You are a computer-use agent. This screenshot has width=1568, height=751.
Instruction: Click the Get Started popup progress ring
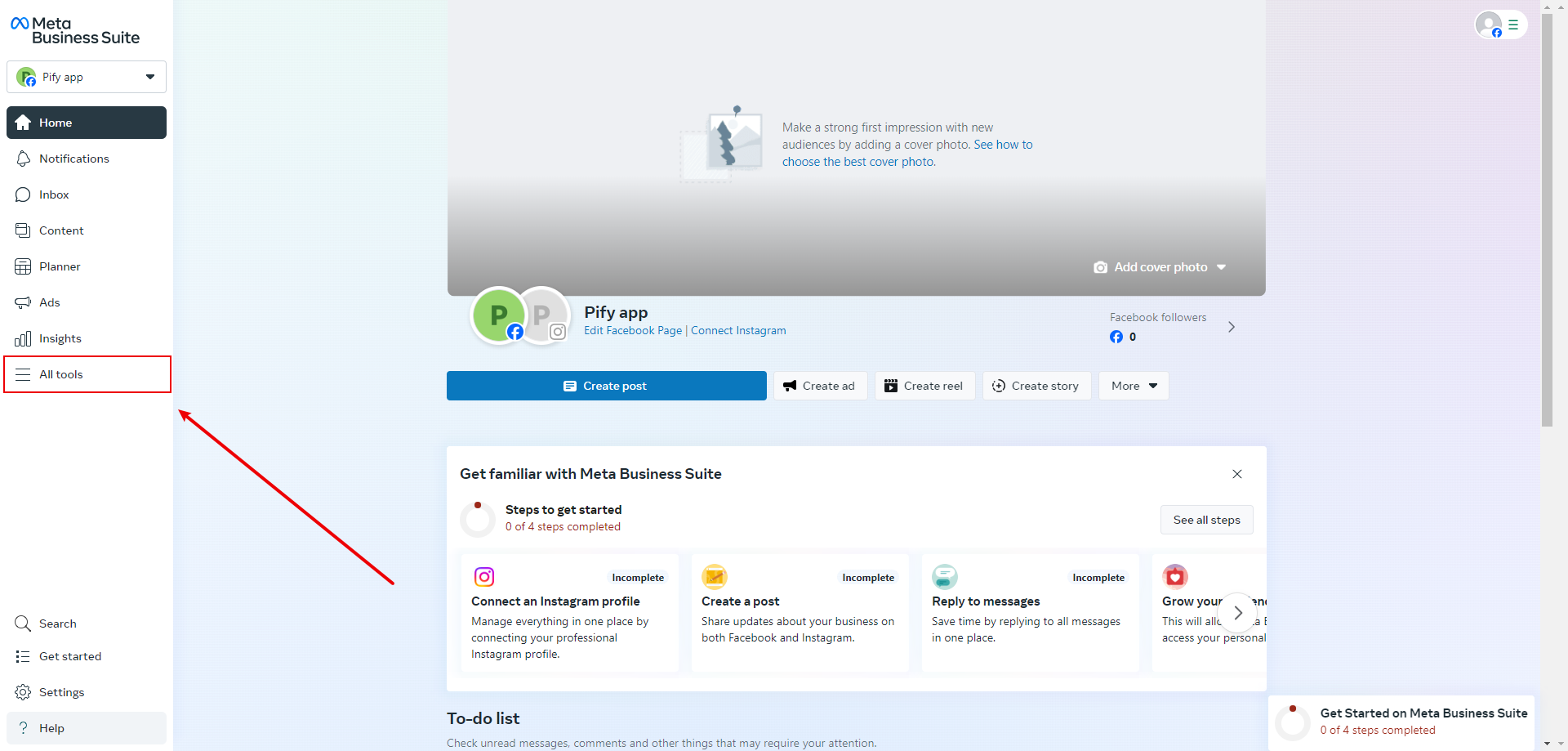pos(1293,722)
